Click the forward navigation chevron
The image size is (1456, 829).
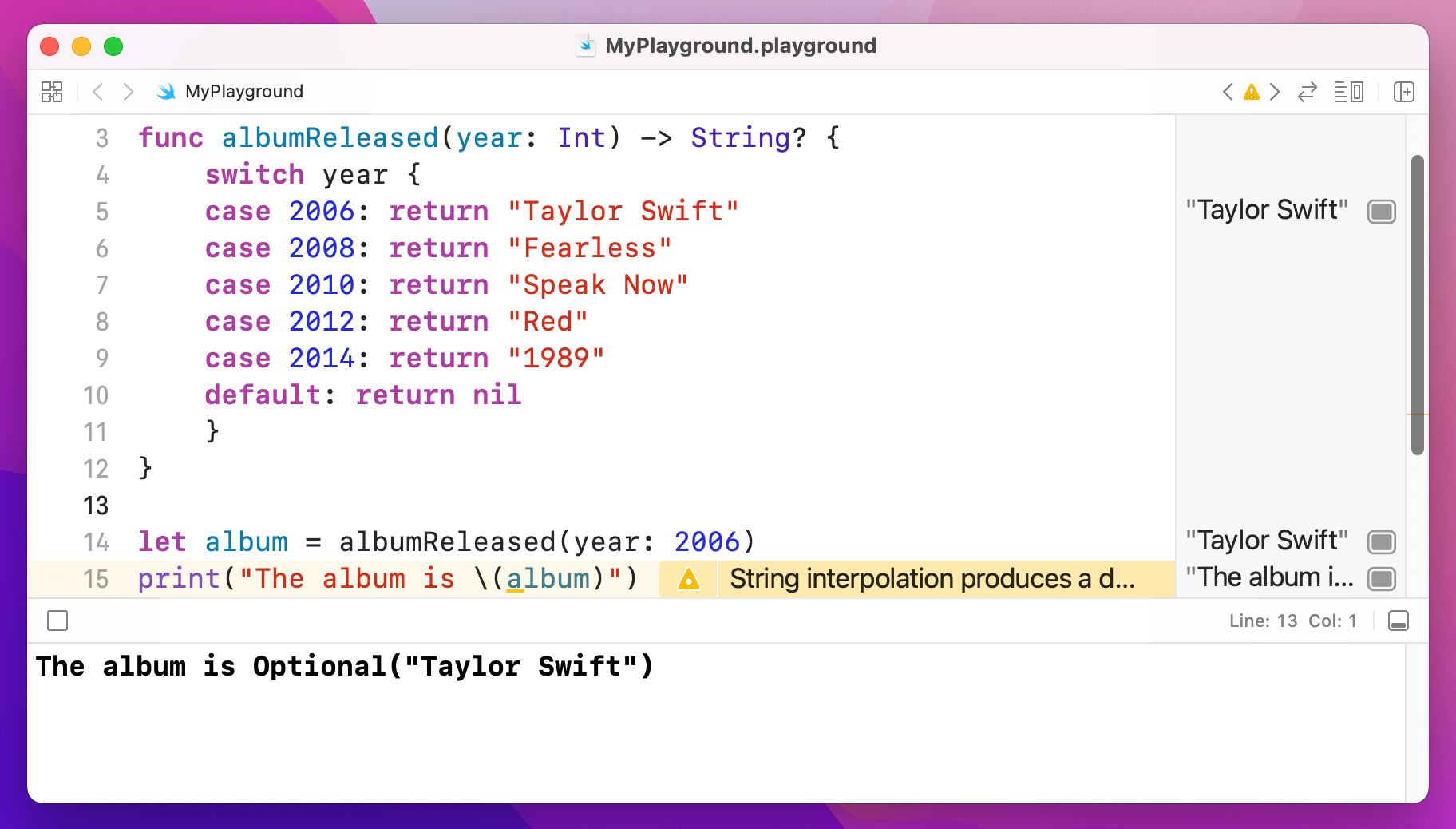pos(128,91)
